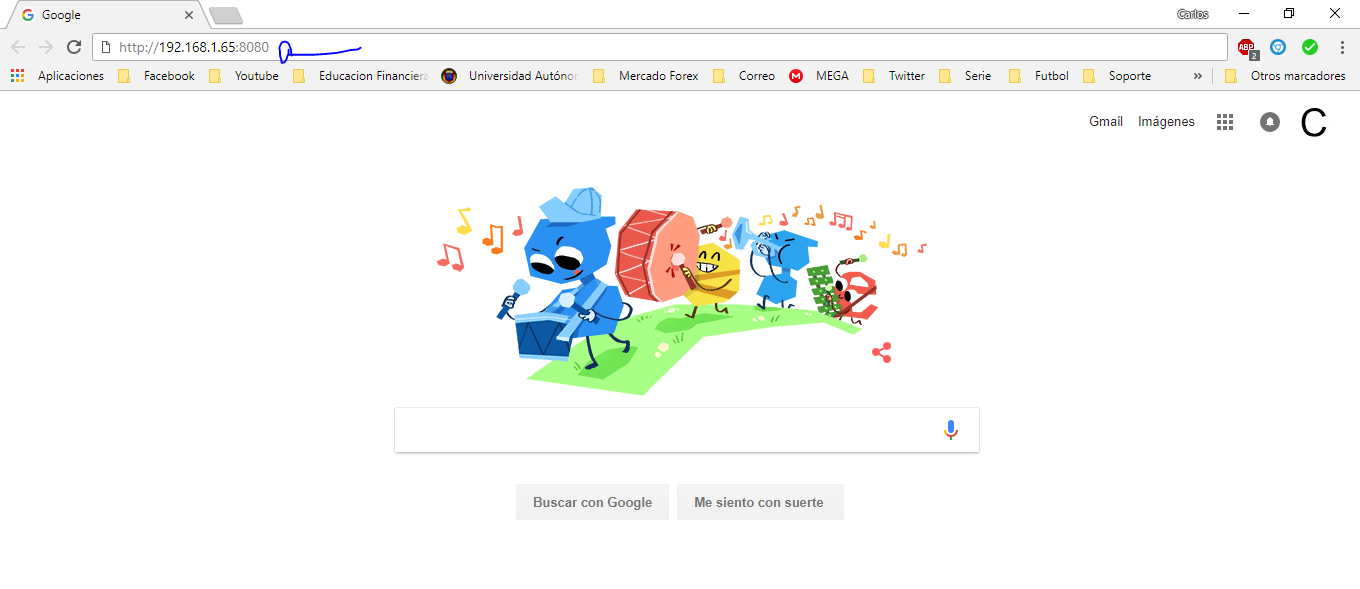Open the Aplicaciones apps shortcut
This screenshot has width=1360, height=589.
coord(58,76)
